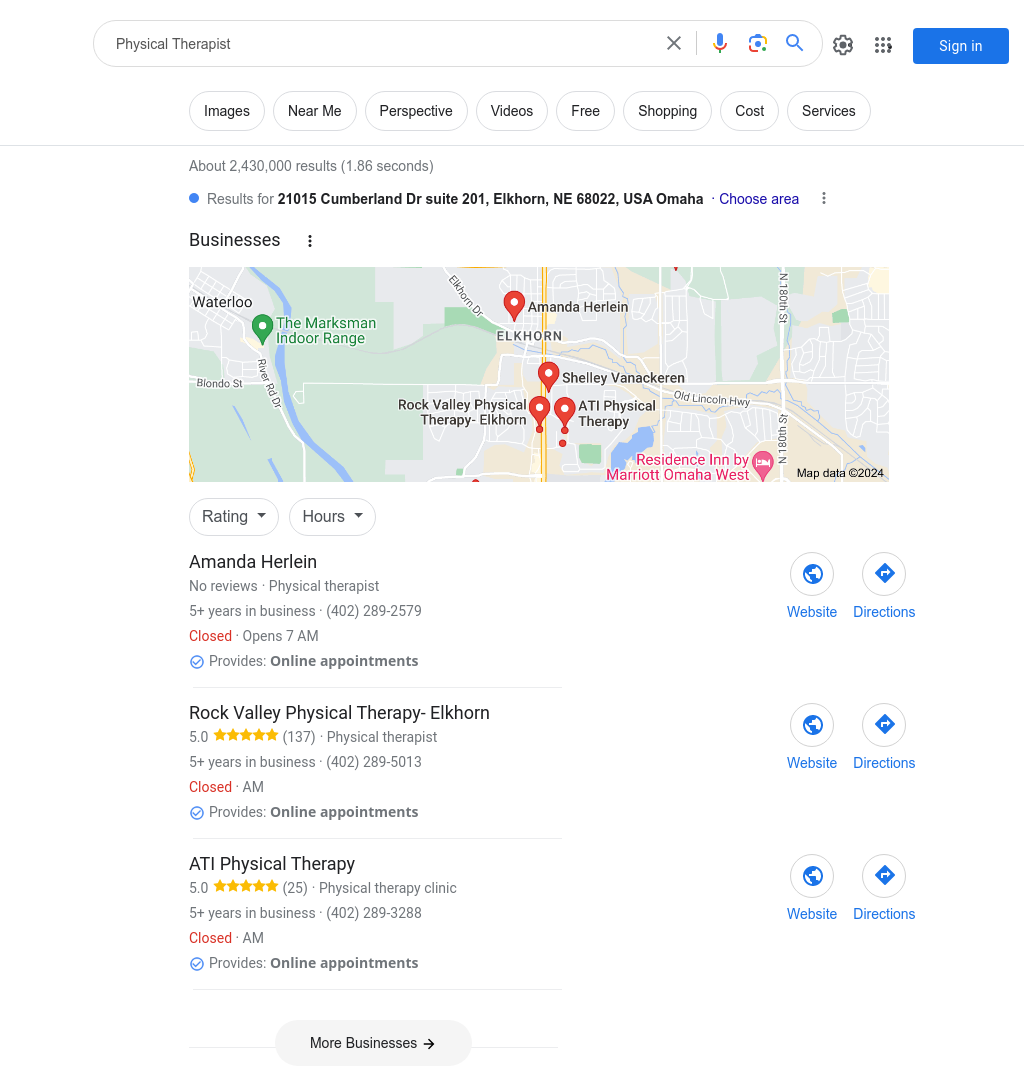Click the More Businesses button
Viewport: 1024px width, 1090px height.
[x=373, y=1043]
